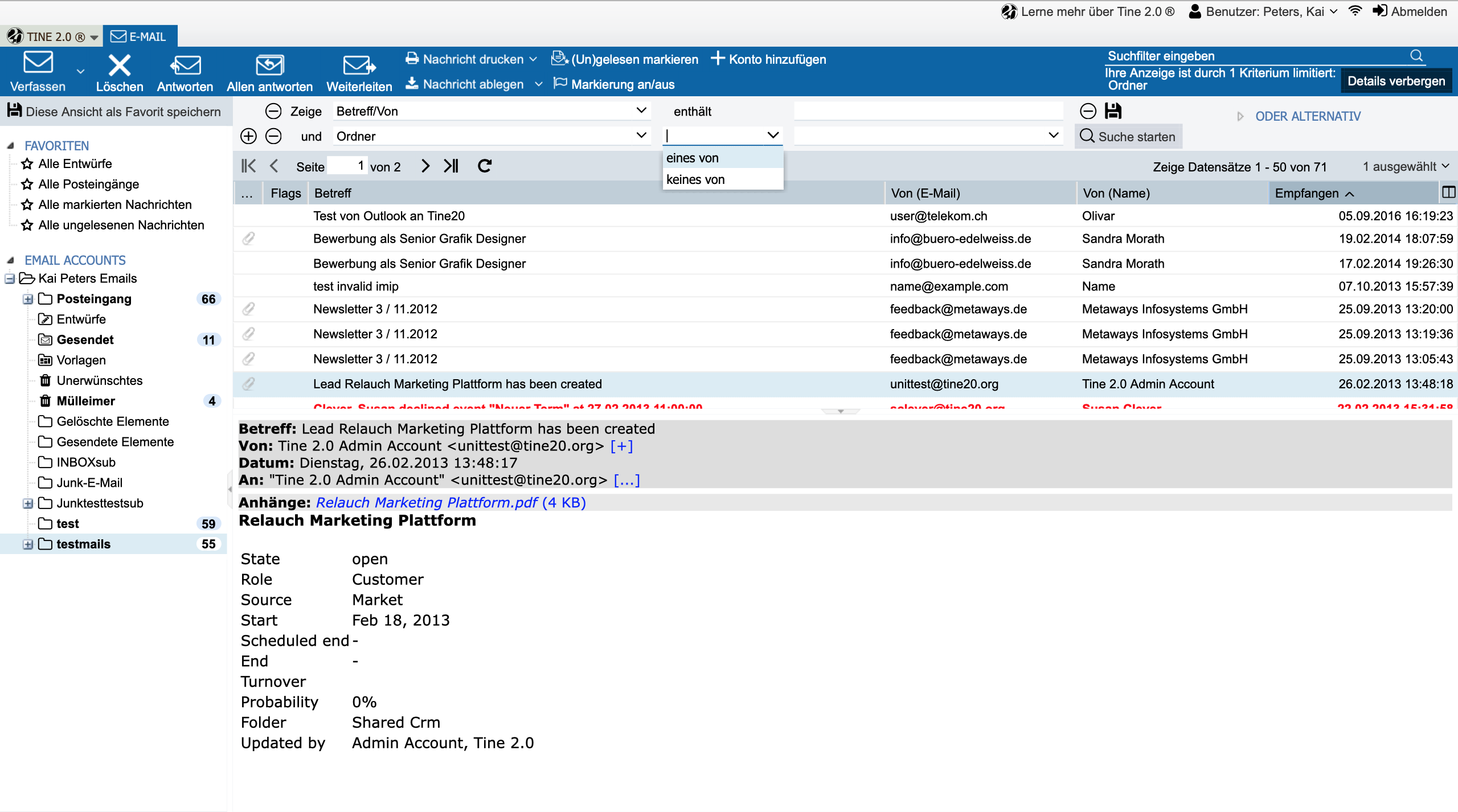
Task: Choose 'keines von' from the operator list
Action: 723,179
